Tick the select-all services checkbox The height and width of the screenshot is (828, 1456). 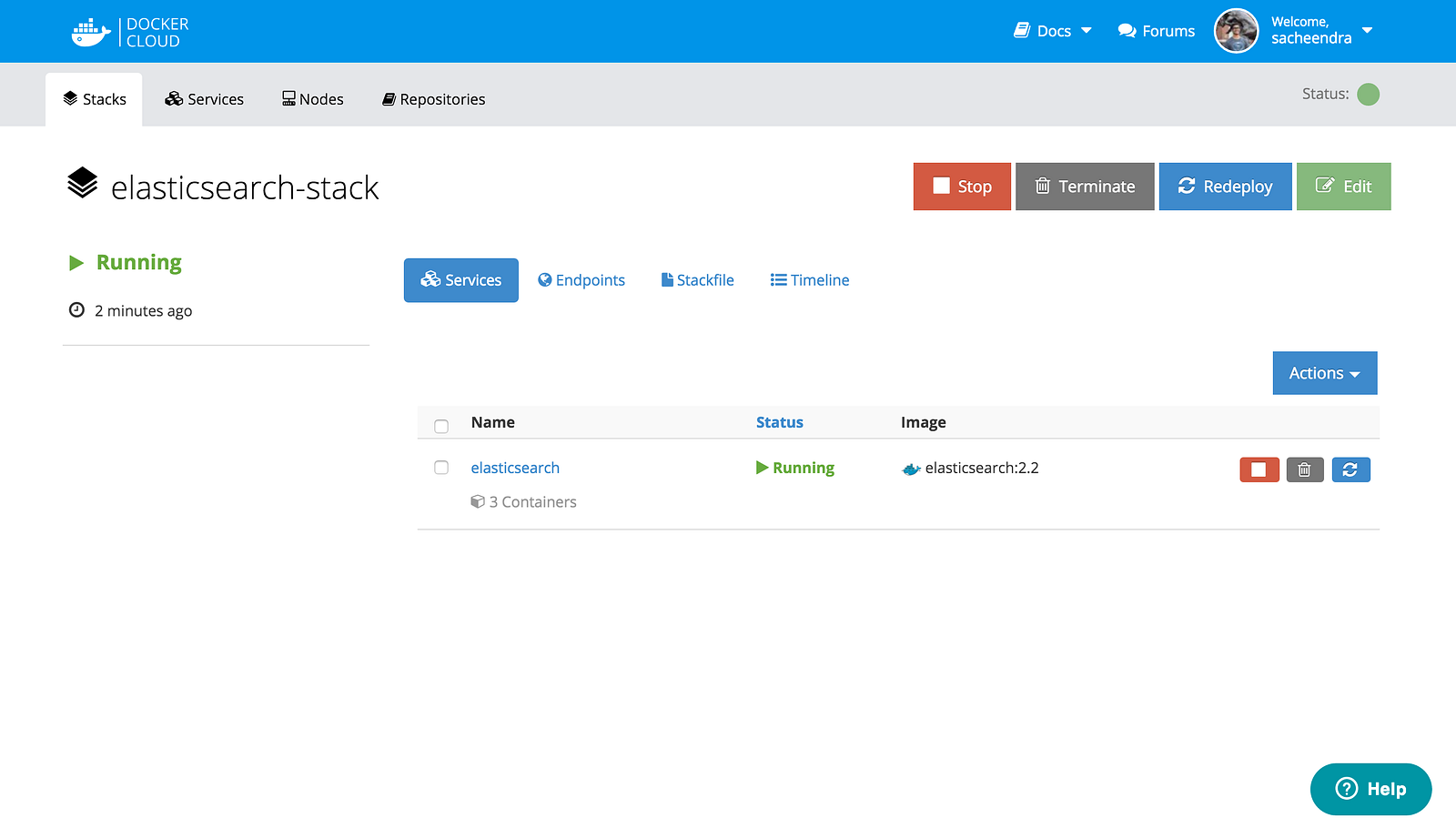pyautogui.click(x=441, y=426)
